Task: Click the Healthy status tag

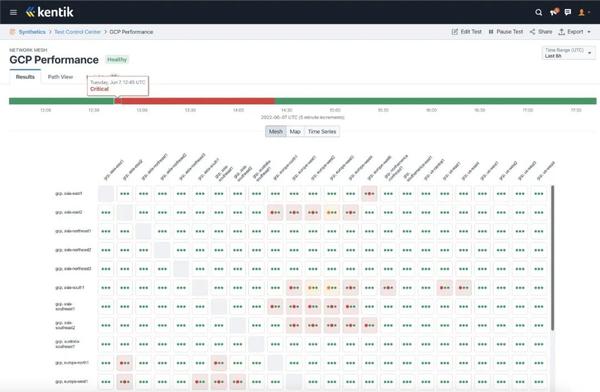Action: [x=117, y=59]
